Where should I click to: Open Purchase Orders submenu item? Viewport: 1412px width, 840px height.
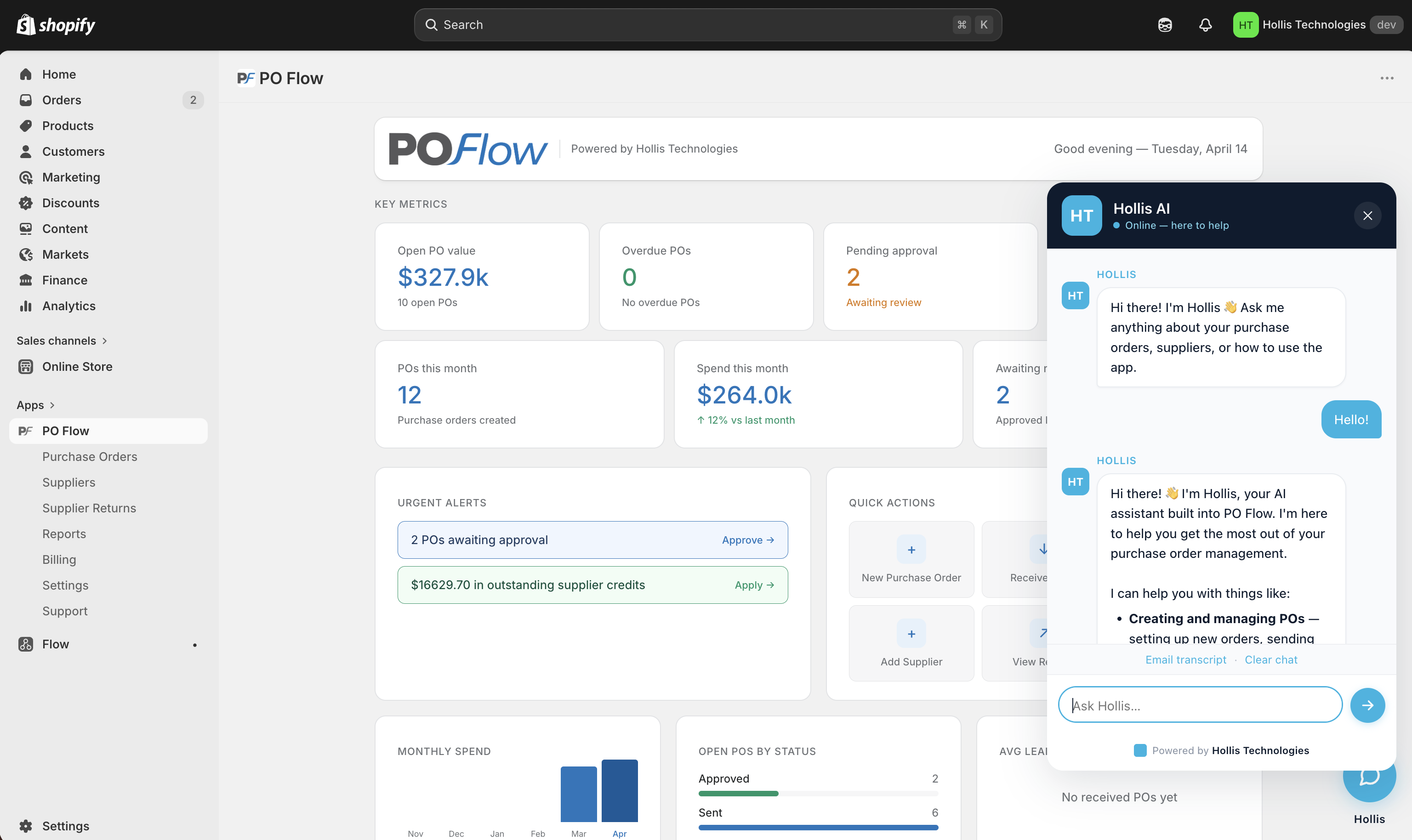(x=90, y=456)
